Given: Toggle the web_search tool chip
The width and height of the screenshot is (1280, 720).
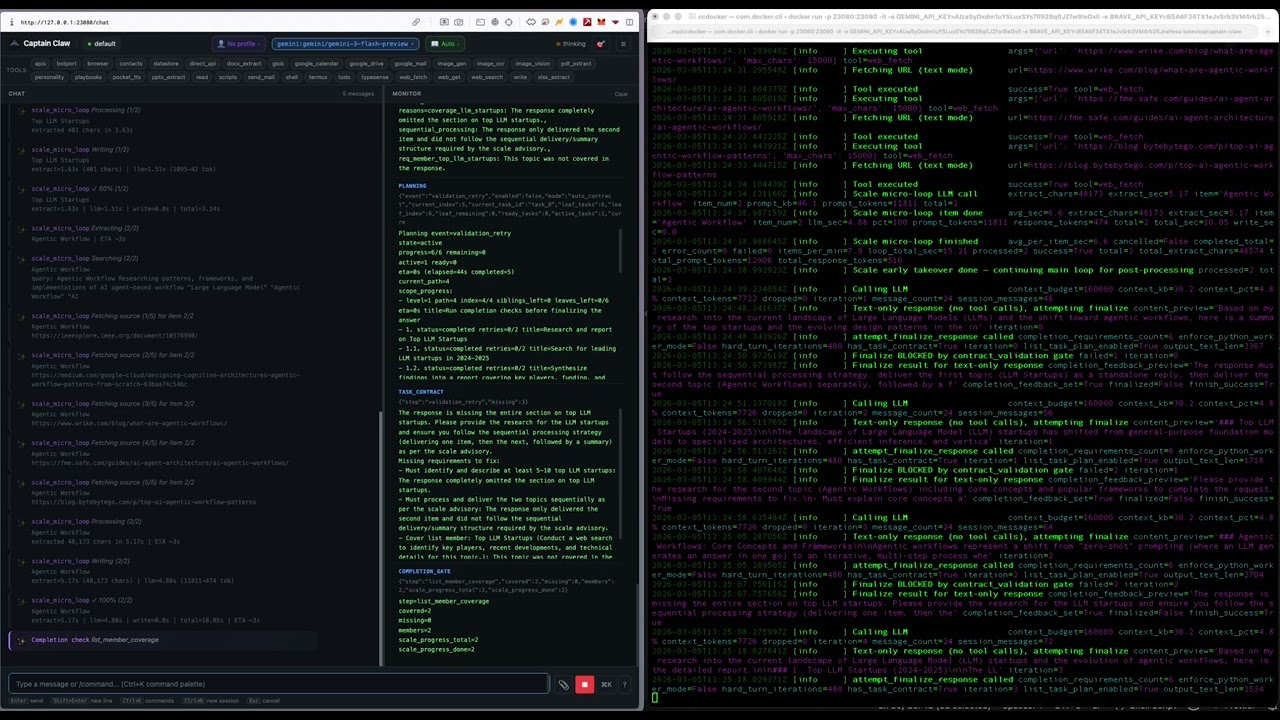Looking at the screenshot, I should click(x=487, y=77).
